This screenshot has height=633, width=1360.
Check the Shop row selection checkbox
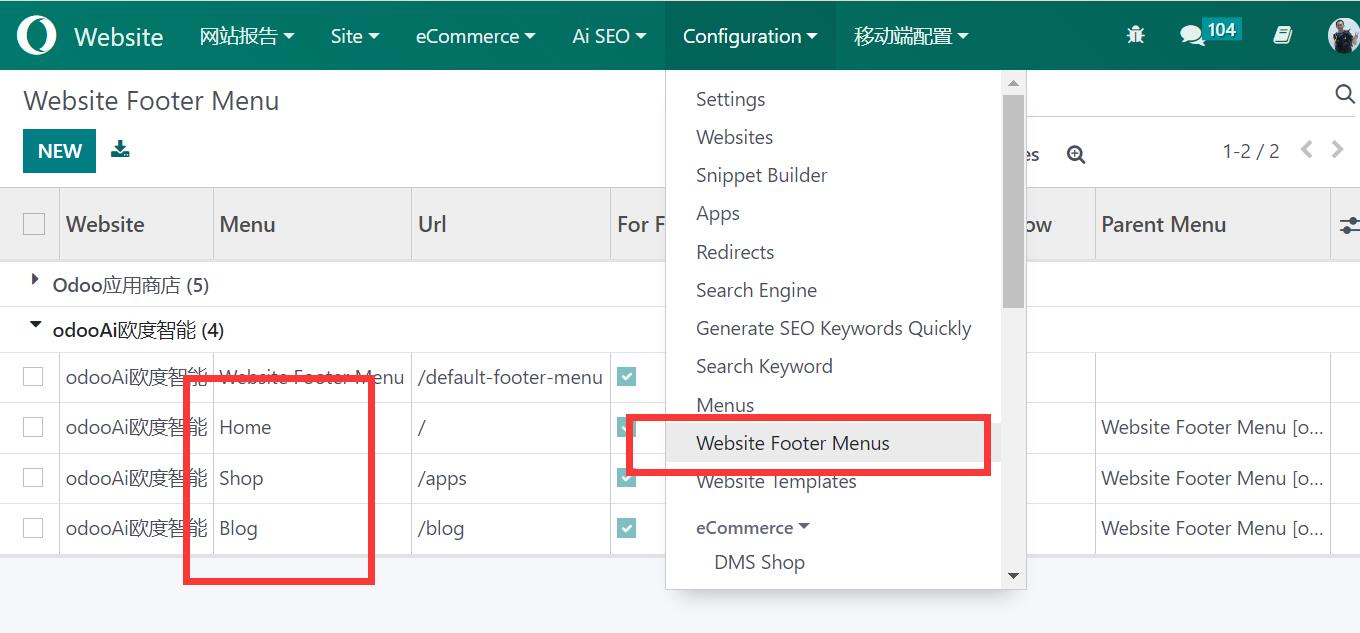(33, 478)
